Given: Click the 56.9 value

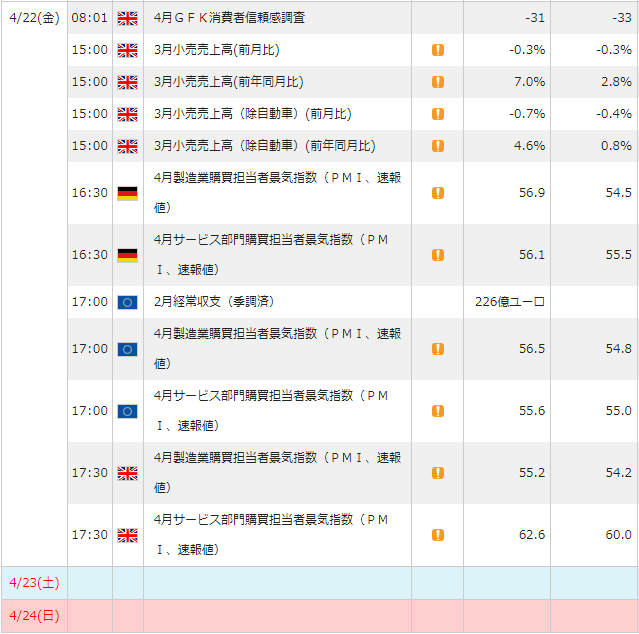Looking at the screenshot, I should (532, 193).
